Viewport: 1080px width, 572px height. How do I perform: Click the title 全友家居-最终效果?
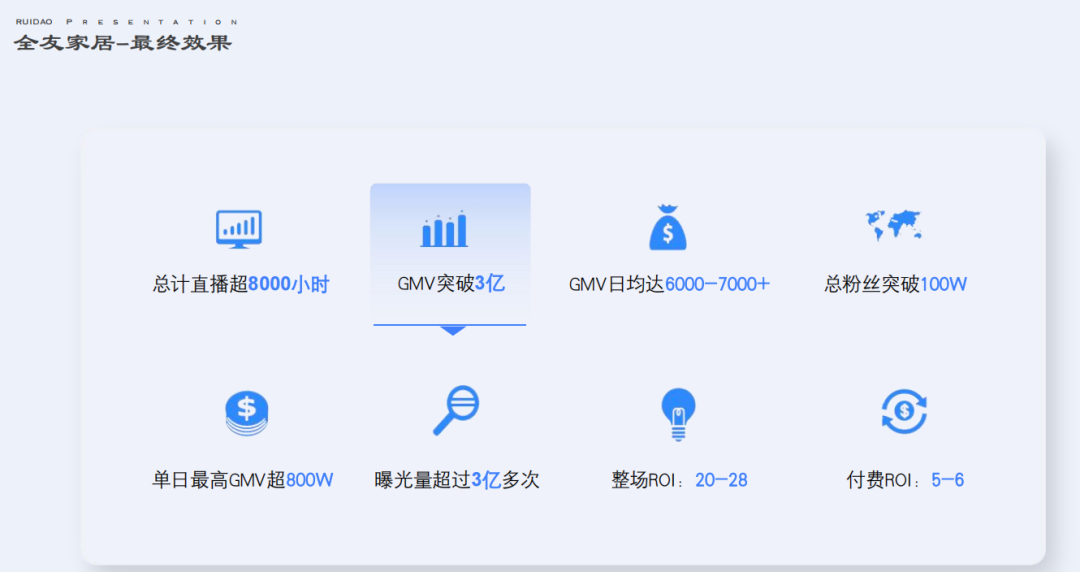[x=123, y=43]
